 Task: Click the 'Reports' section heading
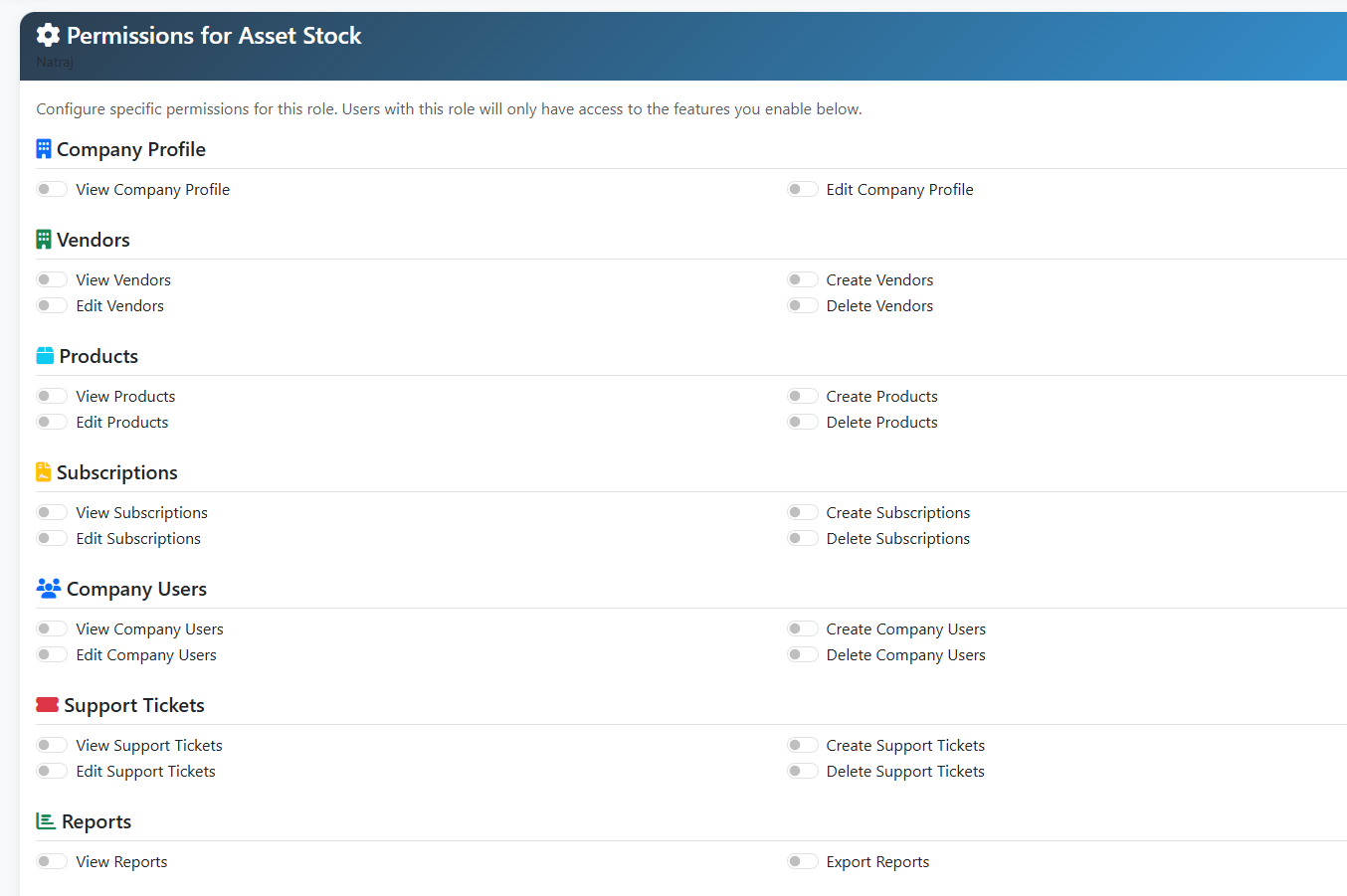(x=96, y=821)
